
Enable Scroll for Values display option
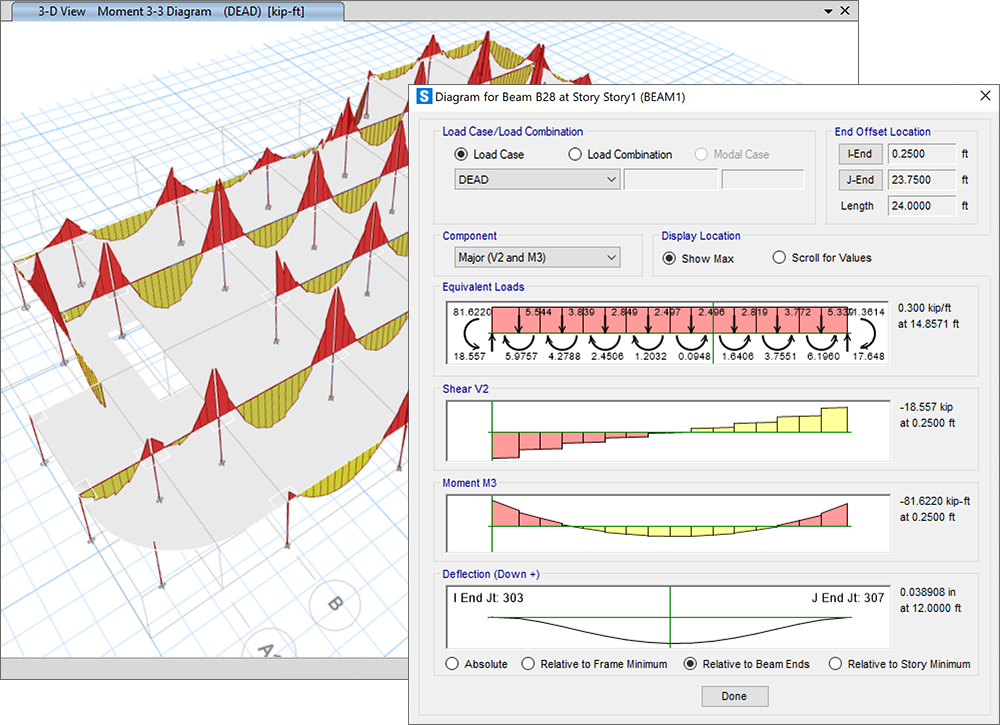[780, 258]
